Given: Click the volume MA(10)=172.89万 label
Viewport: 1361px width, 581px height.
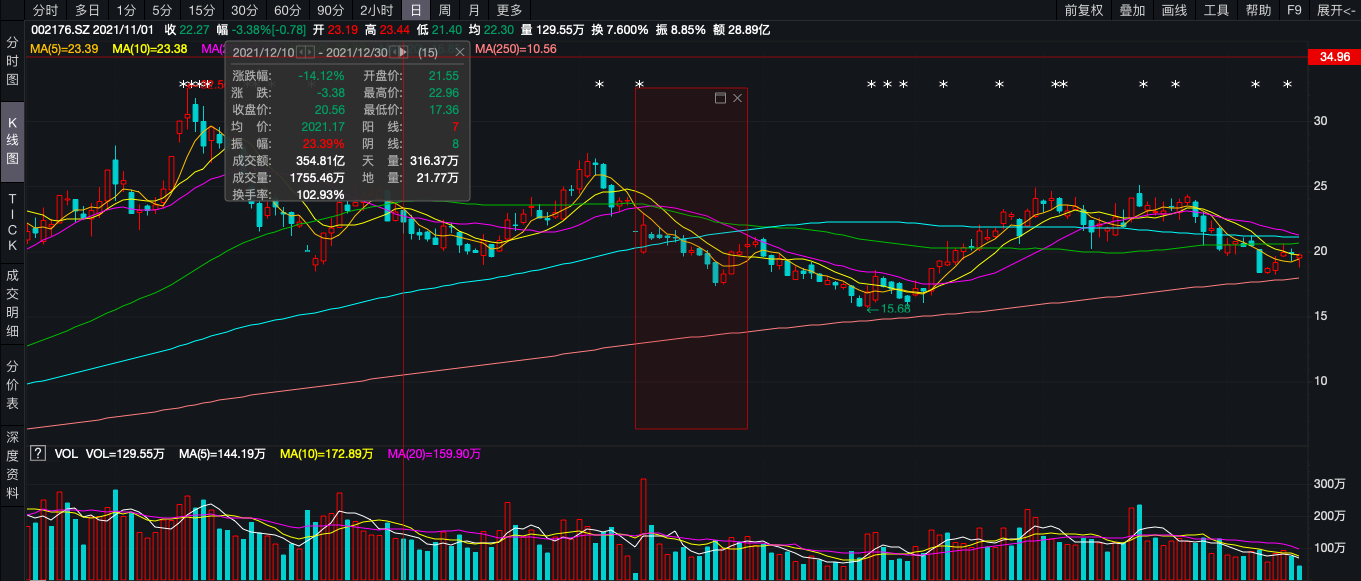Looking at the screenshot, I should (327, 454).
